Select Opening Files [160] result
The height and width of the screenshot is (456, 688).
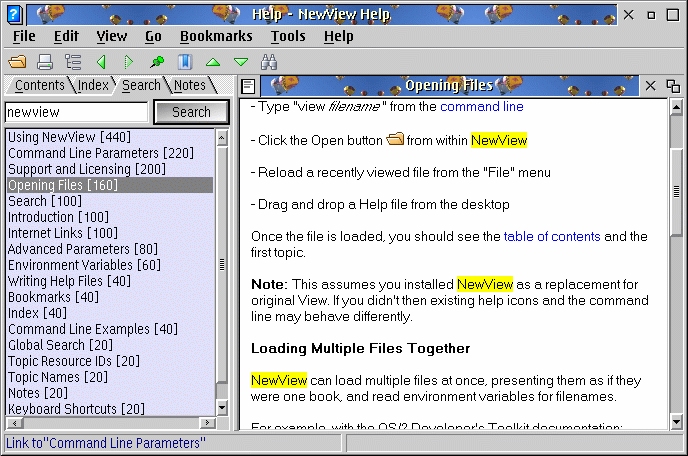[x=110, y=185]
